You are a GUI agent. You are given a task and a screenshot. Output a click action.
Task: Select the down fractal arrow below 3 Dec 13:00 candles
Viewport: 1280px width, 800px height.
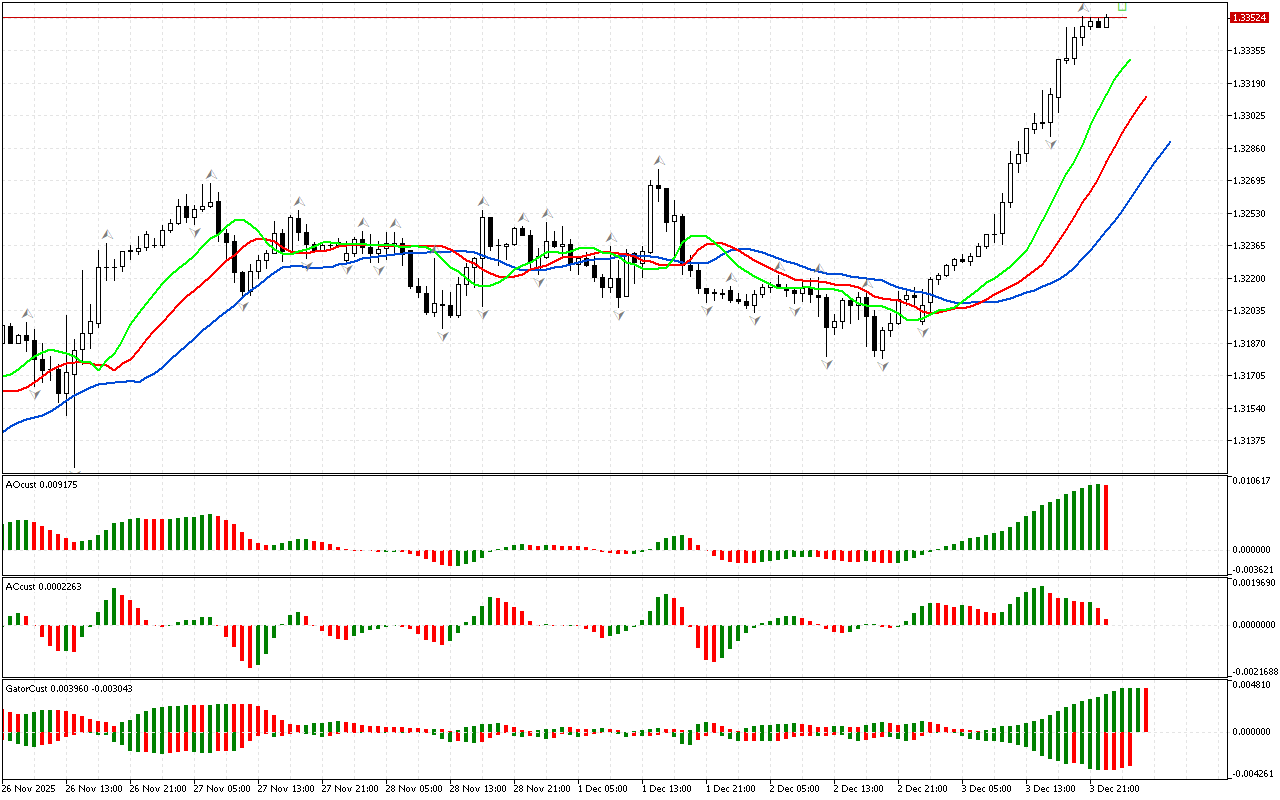click(1051, 144)
